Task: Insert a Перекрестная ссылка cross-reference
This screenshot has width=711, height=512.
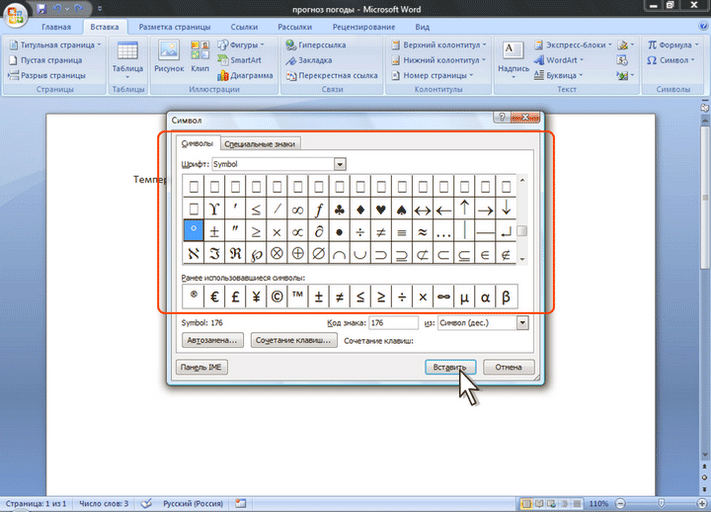Action: click(x=331, y=75)
